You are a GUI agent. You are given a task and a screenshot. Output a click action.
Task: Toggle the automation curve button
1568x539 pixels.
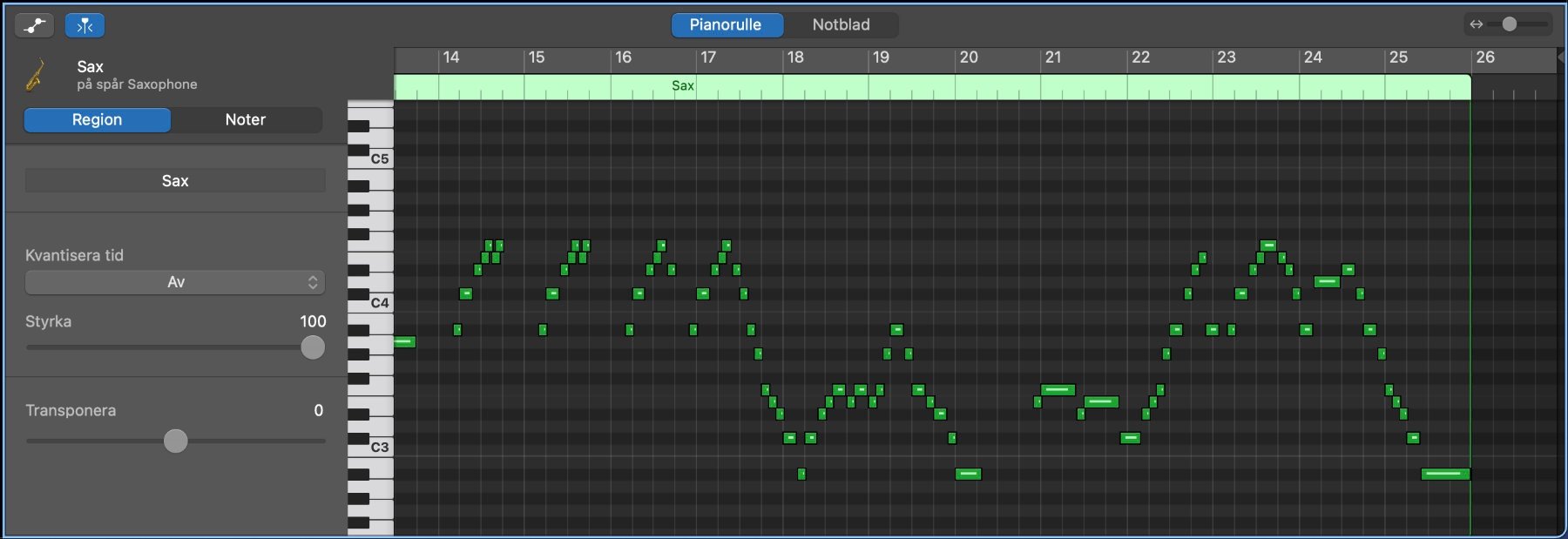[x=34, y=25]
